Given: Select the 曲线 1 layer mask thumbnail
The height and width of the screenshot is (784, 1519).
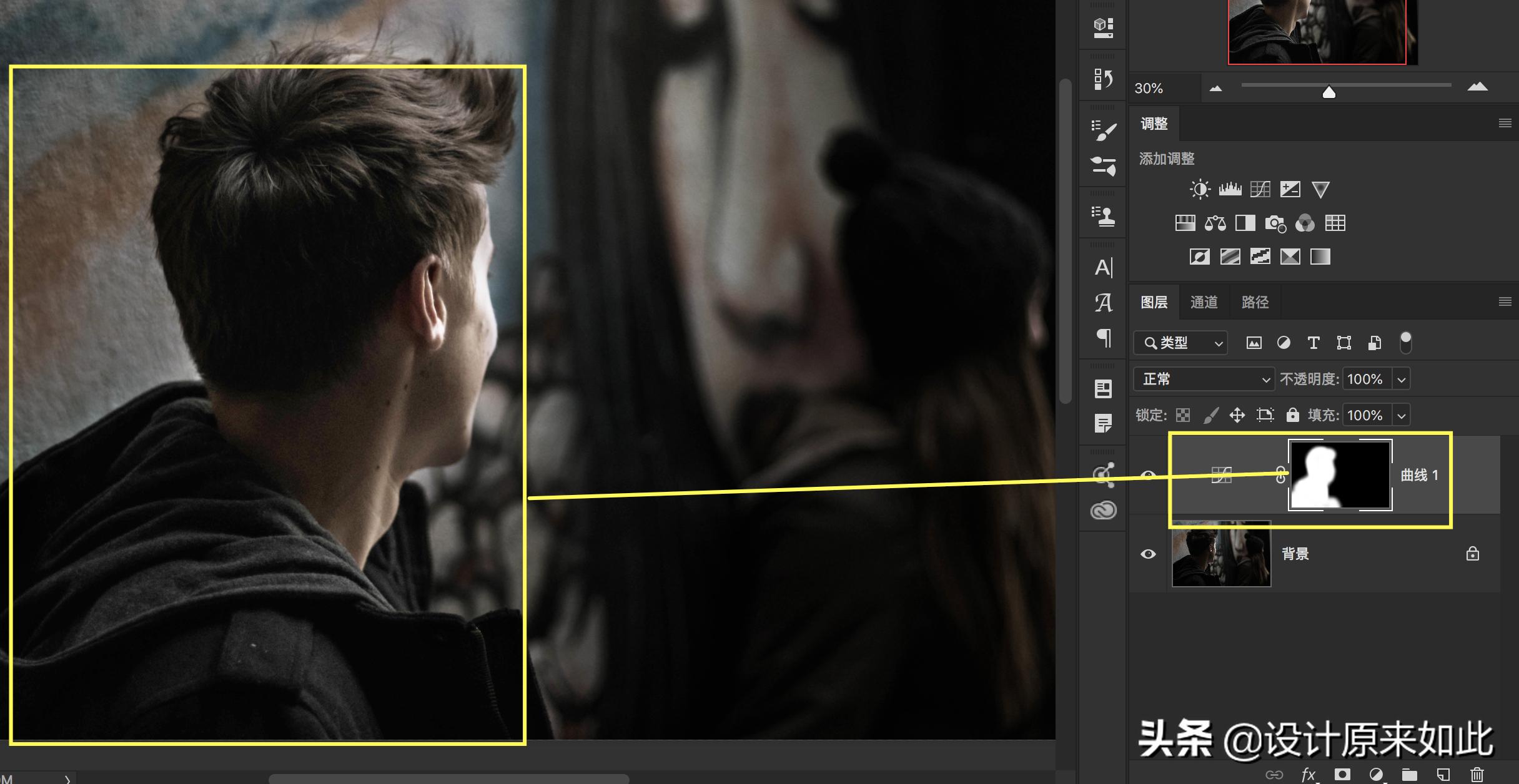Looking at the screenshot, I should [1340, 474].
